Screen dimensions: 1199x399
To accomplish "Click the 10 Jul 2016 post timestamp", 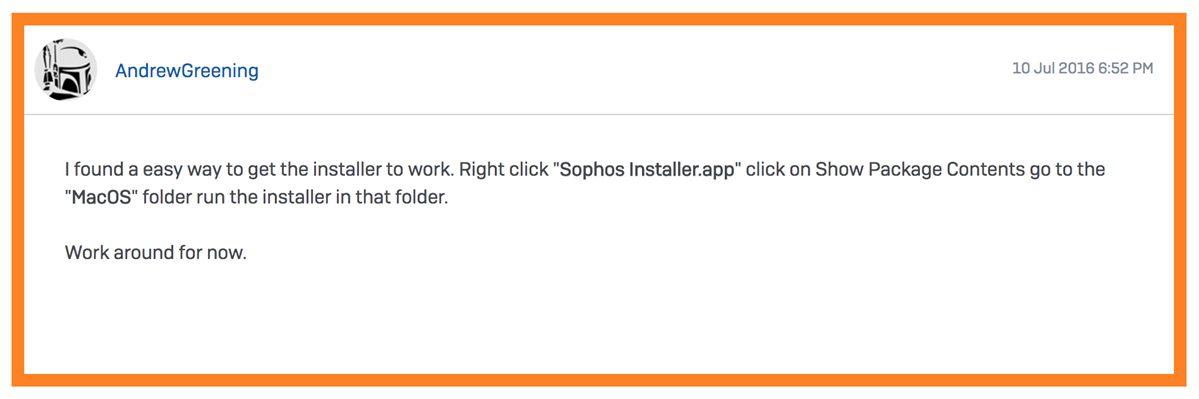I will (x=1083, y=68).
